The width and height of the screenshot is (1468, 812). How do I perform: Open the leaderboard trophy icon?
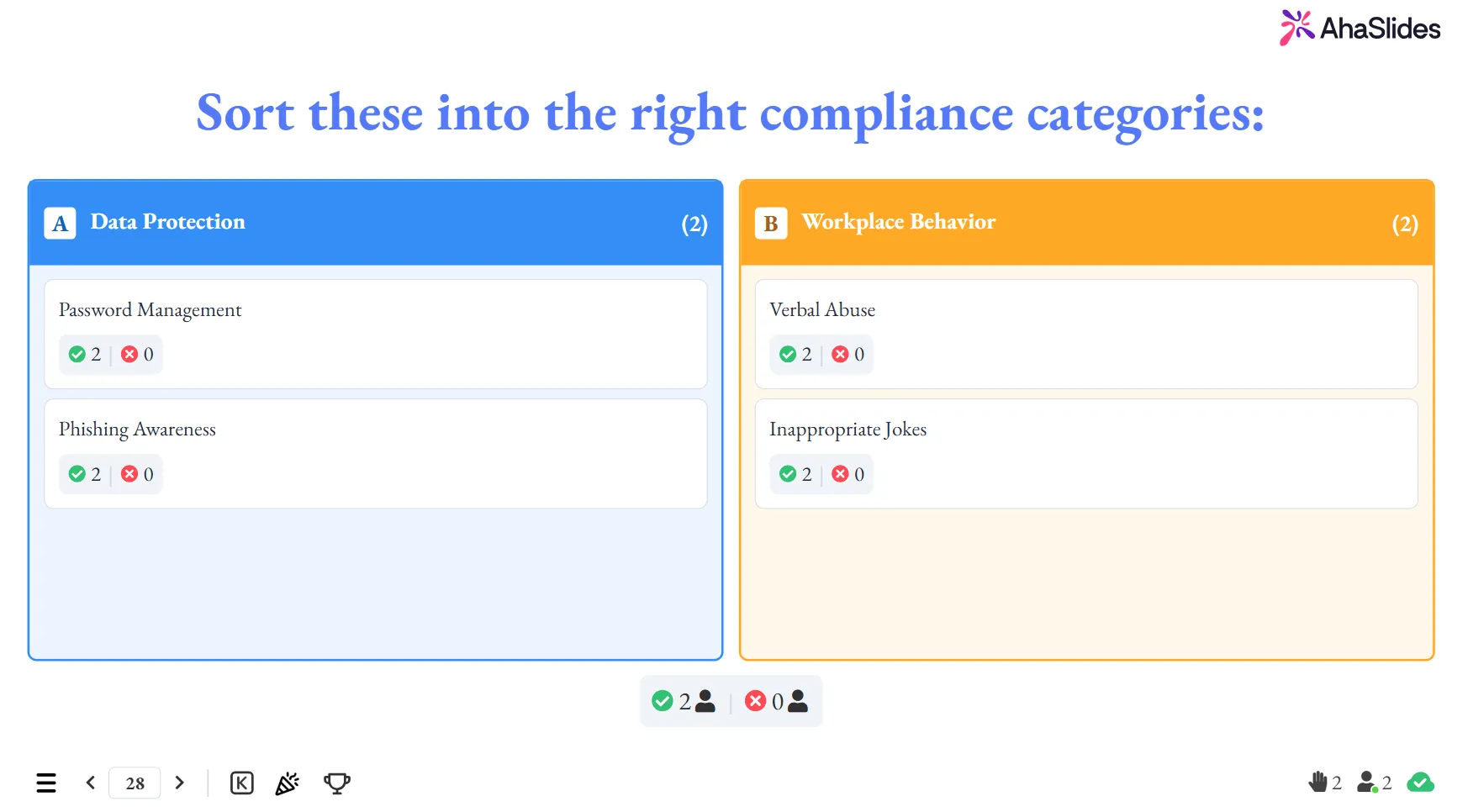[336, 783]
